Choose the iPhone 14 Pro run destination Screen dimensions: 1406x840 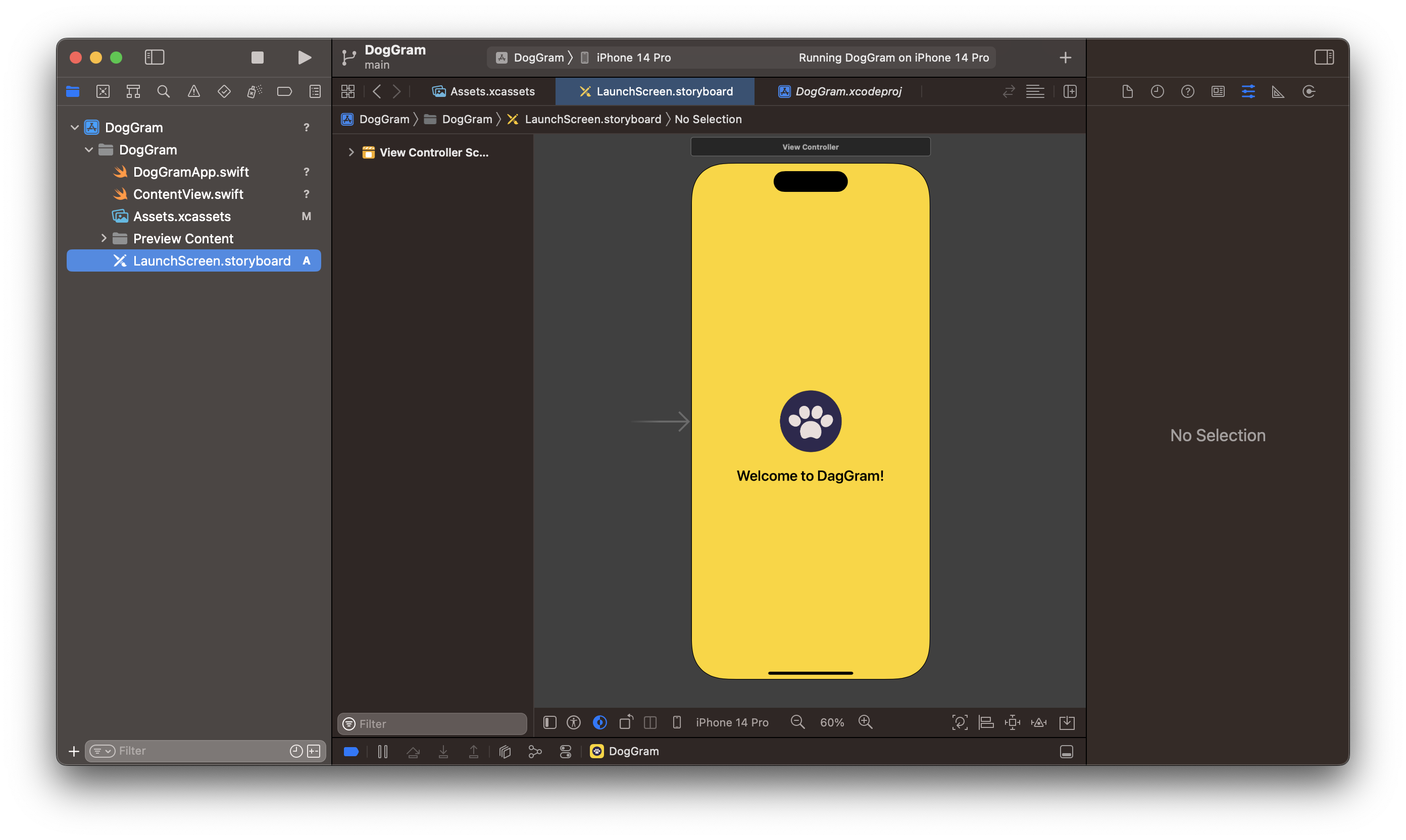[x=626, y=57]
